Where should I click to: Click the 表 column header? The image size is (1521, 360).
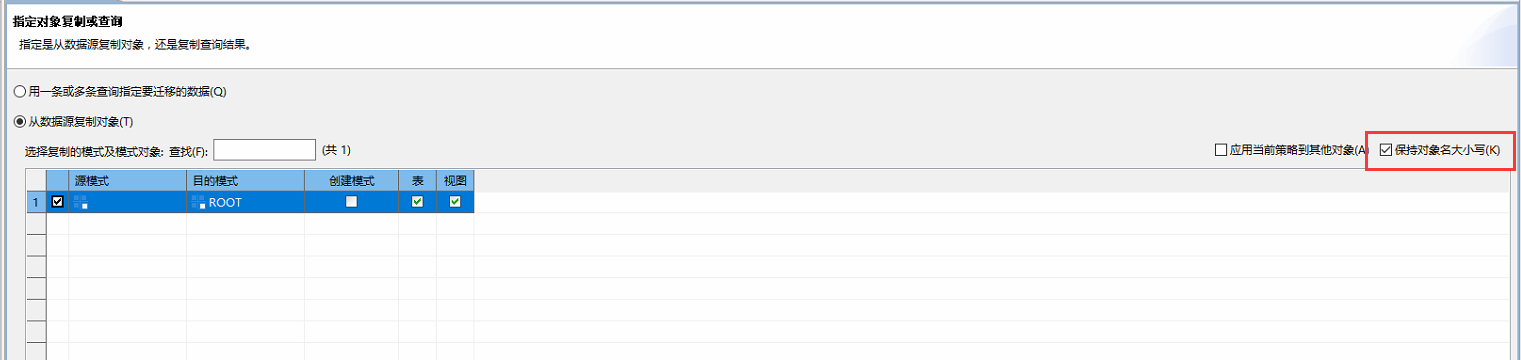tap(417, 180)
